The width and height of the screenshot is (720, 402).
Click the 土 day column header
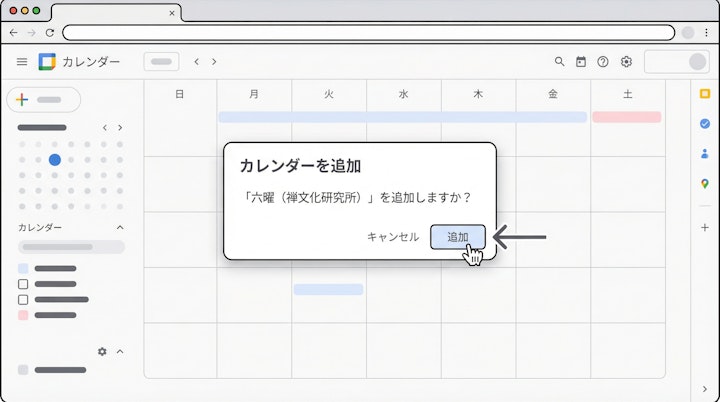tap(628, 94)
